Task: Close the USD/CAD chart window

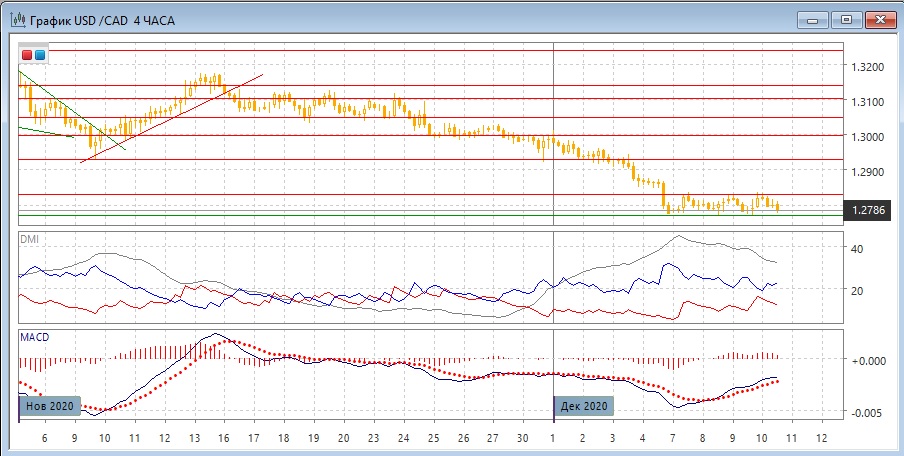Action: [880, 19]
